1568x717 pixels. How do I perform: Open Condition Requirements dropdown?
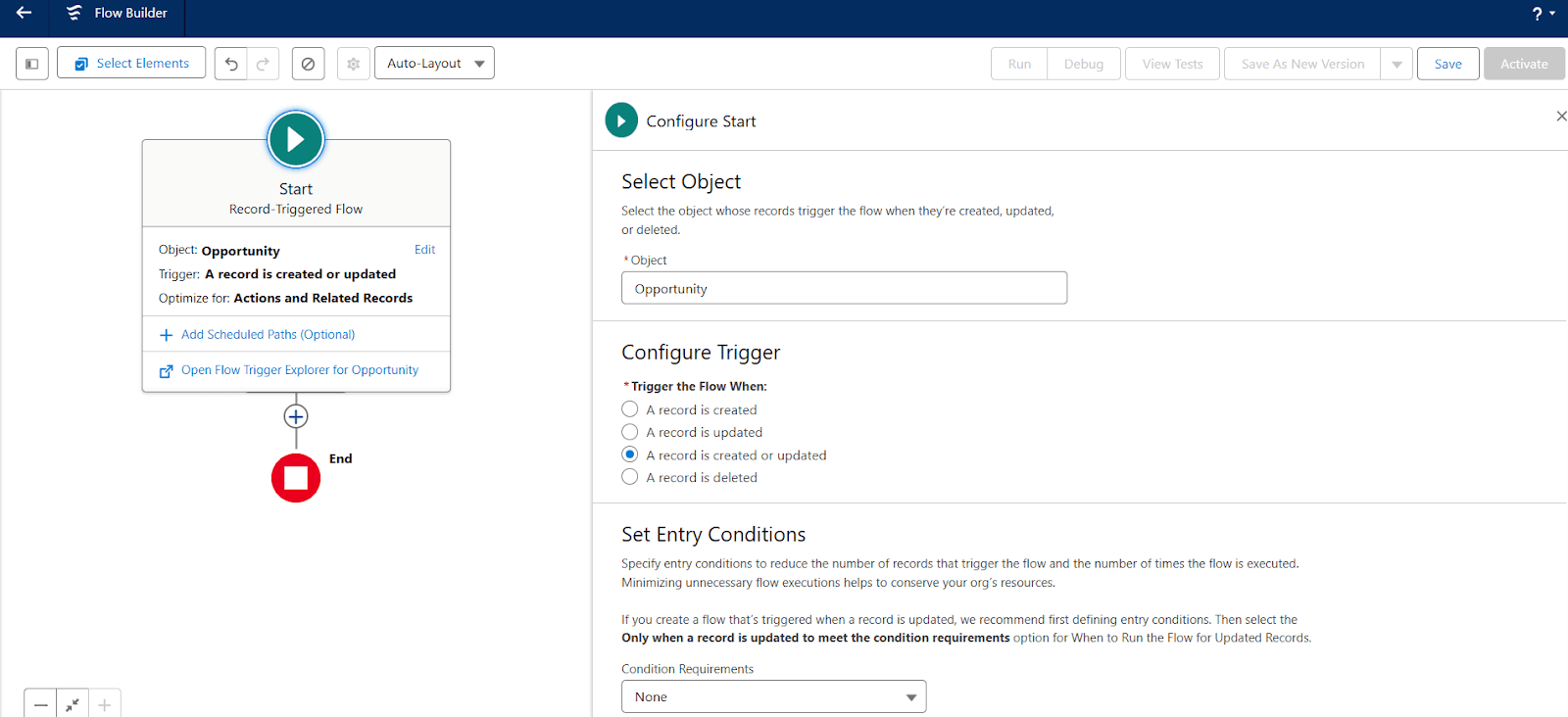(x=773, y=696)
